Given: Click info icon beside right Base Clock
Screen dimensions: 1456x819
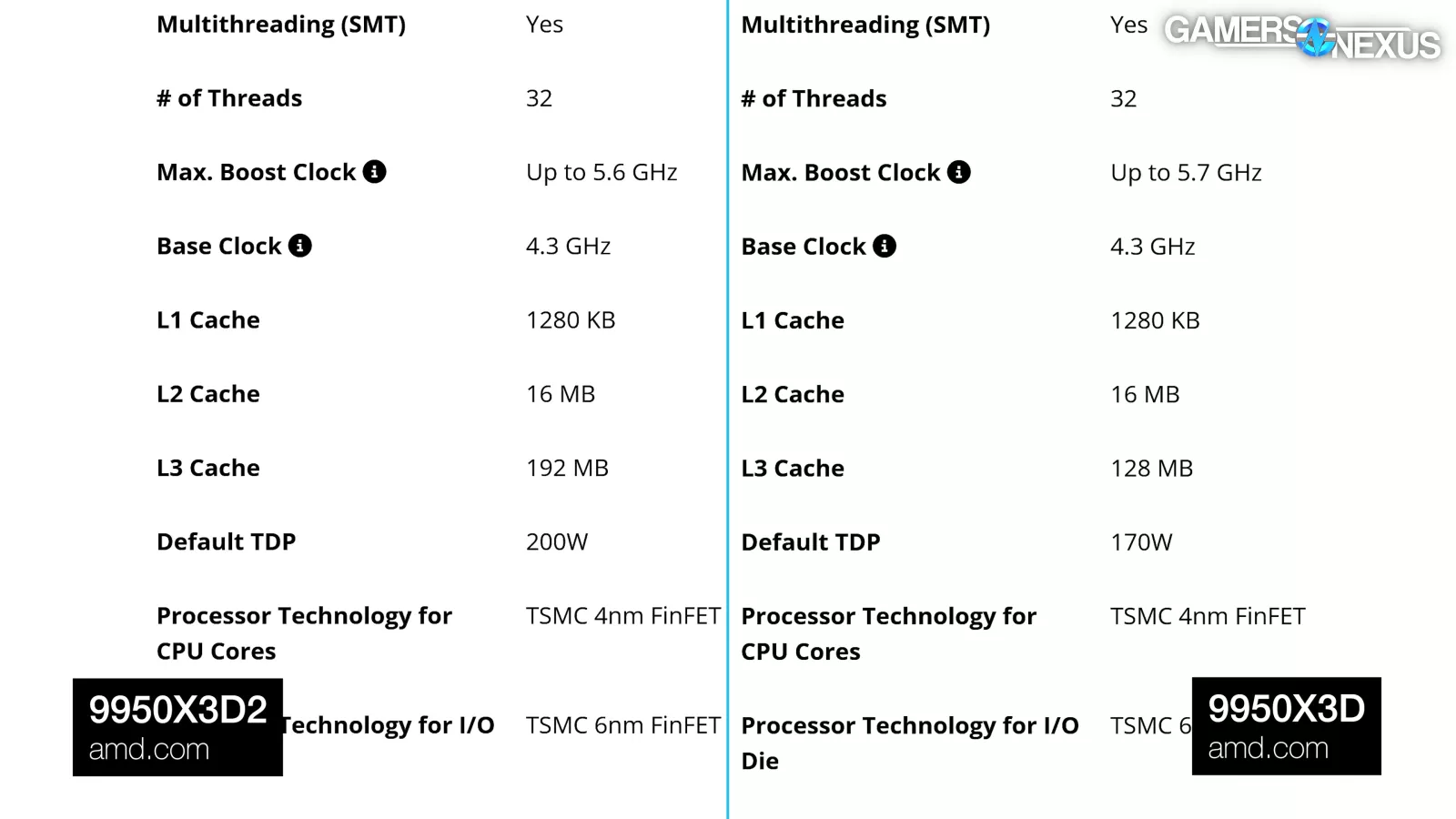Looking at the screenshot, I should (x=884, y=246).
